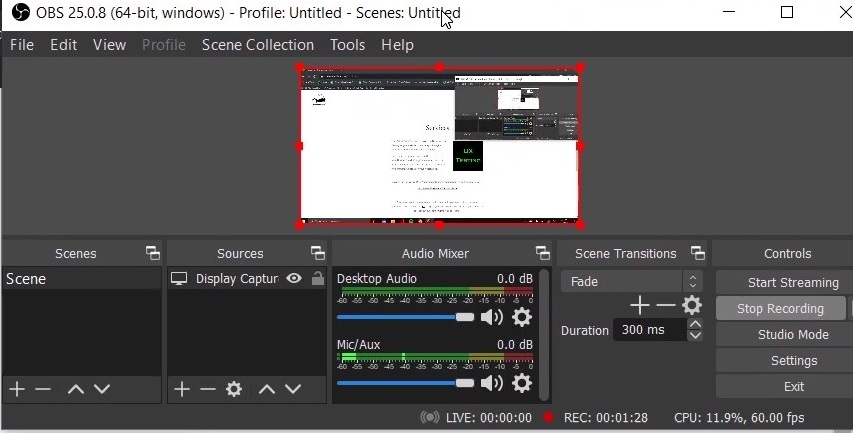
Task: Hide the Display Capture source
Action: (x=294, y=279)
